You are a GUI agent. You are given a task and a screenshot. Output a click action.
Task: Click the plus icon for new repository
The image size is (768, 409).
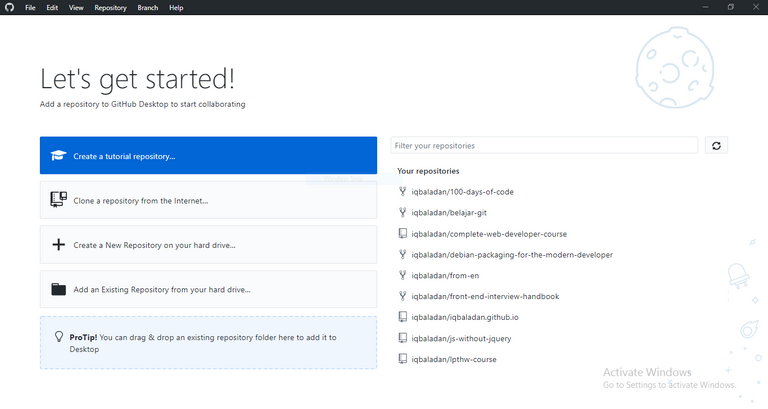[58, 244]
